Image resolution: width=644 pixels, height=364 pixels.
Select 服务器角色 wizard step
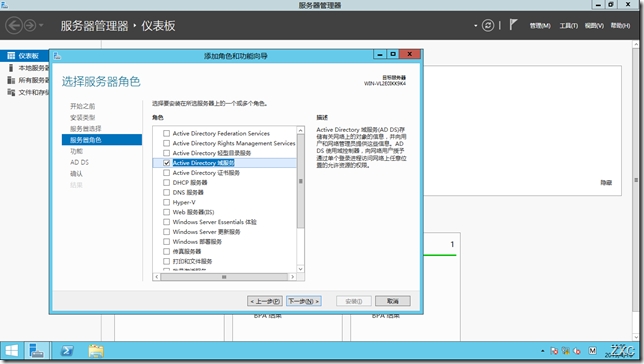[102, 140]
